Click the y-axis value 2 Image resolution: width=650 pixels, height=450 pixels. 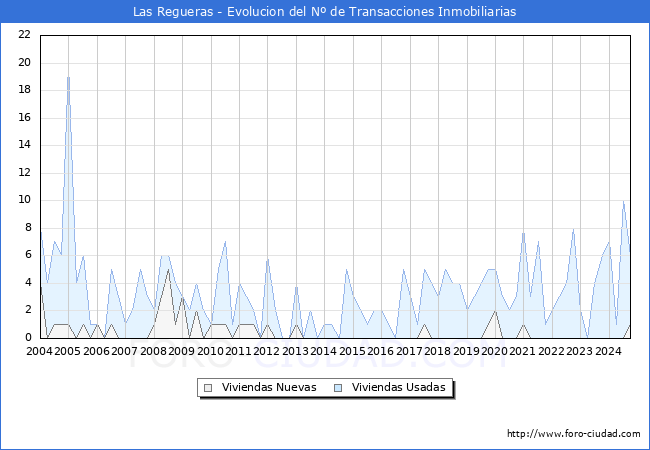pyautogui.click(x=28, y=310)
